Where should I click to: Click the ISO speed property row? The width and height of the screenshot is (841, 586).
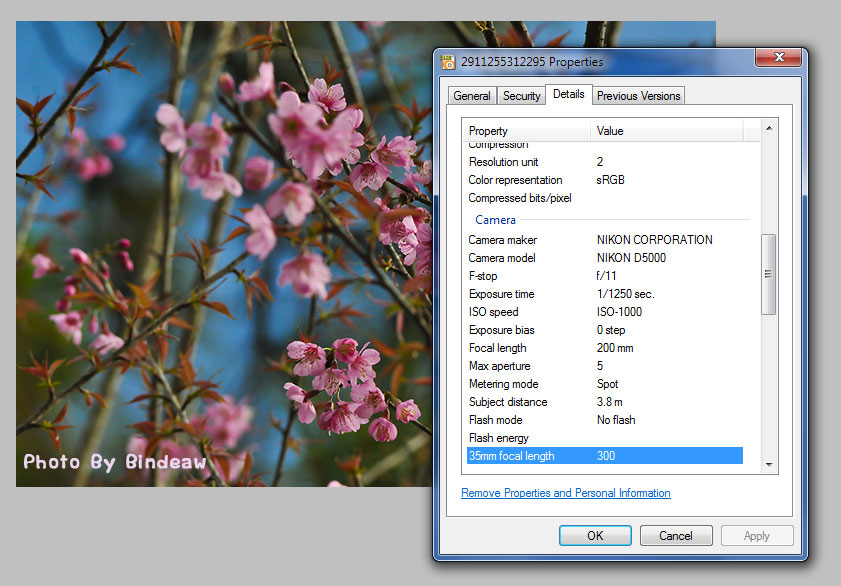[494, 312]
